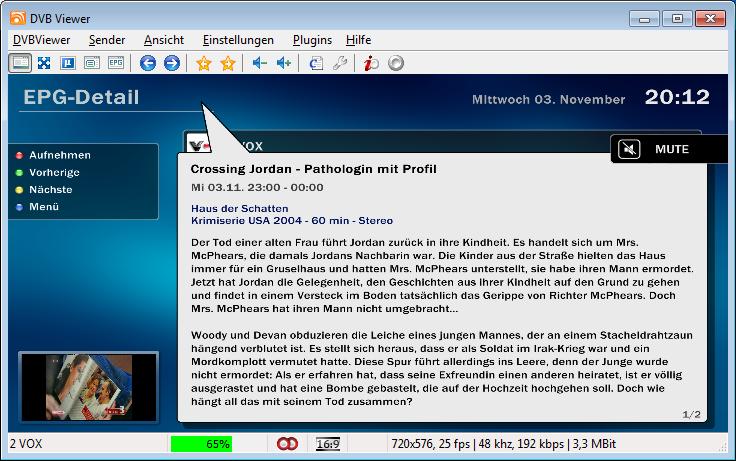The width and height of the screenshot is (736, 461).
Task: Click the date Mittwoch 03. November
Action: coord(549,100)
